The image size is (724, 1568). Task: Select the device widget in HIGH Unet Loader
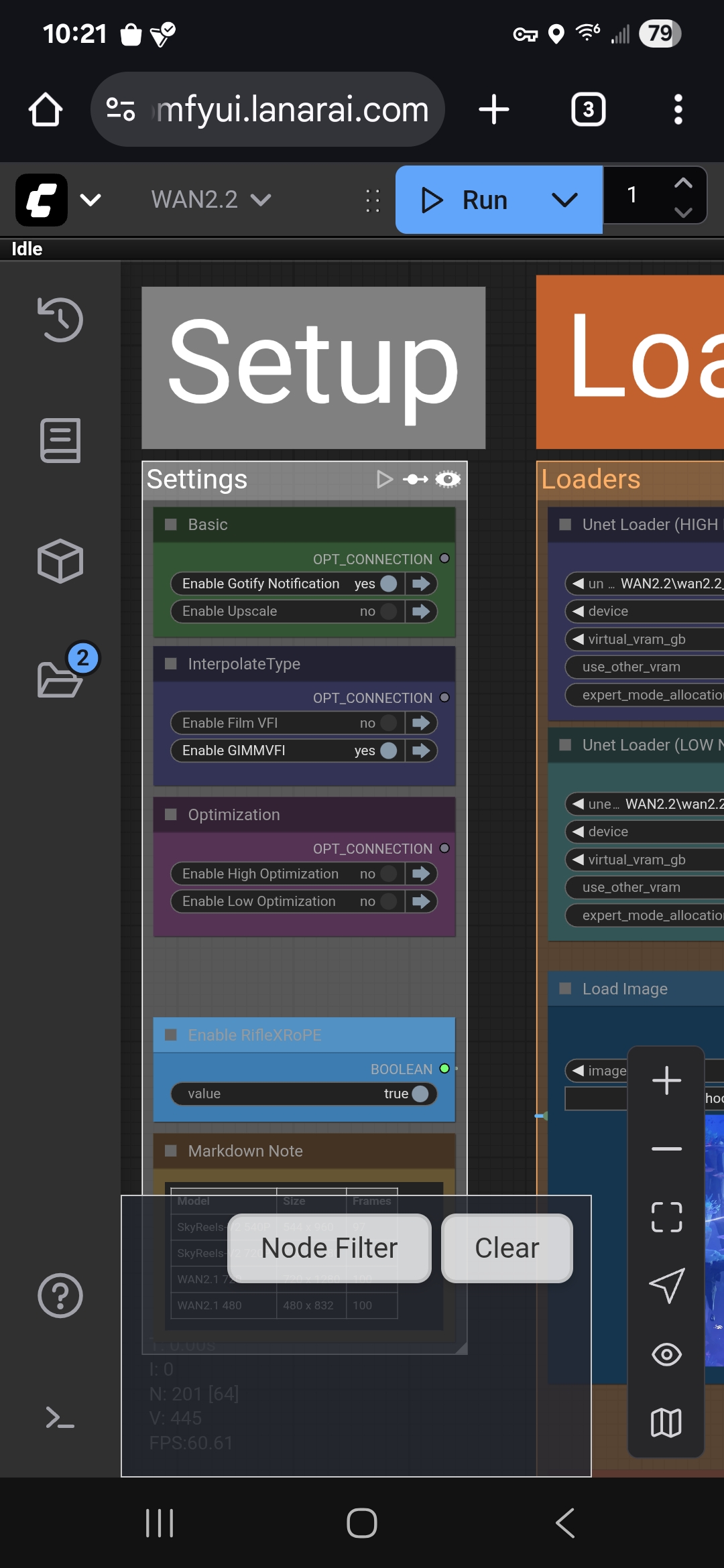(645, 611)
